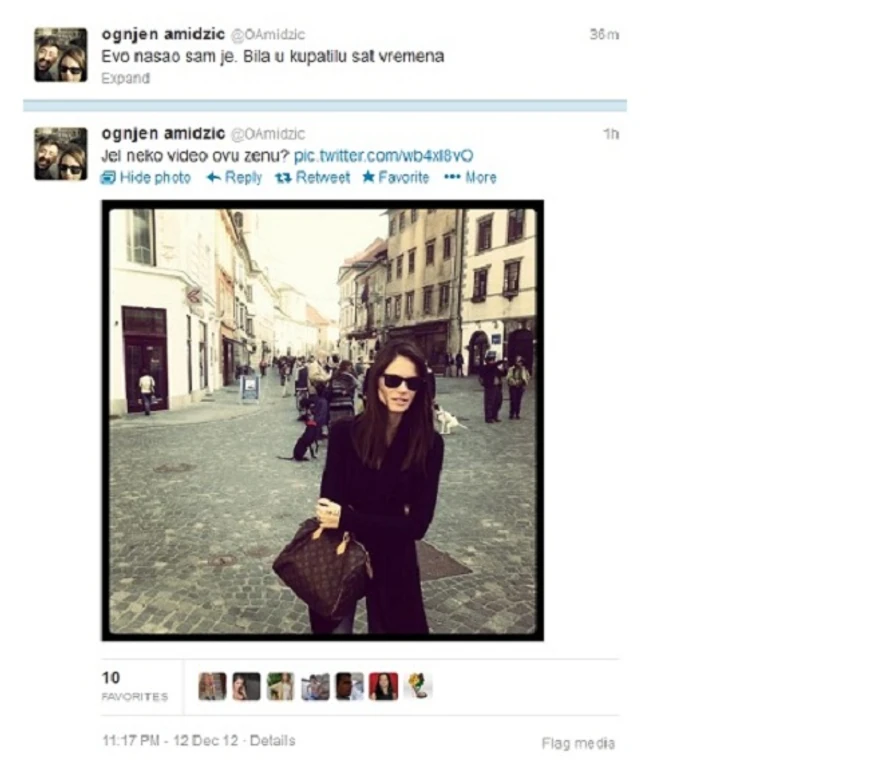Click first tweet's profile avatar
This screenshot has width=870, height=765.
pyautogui.click(x=60, y=55)
